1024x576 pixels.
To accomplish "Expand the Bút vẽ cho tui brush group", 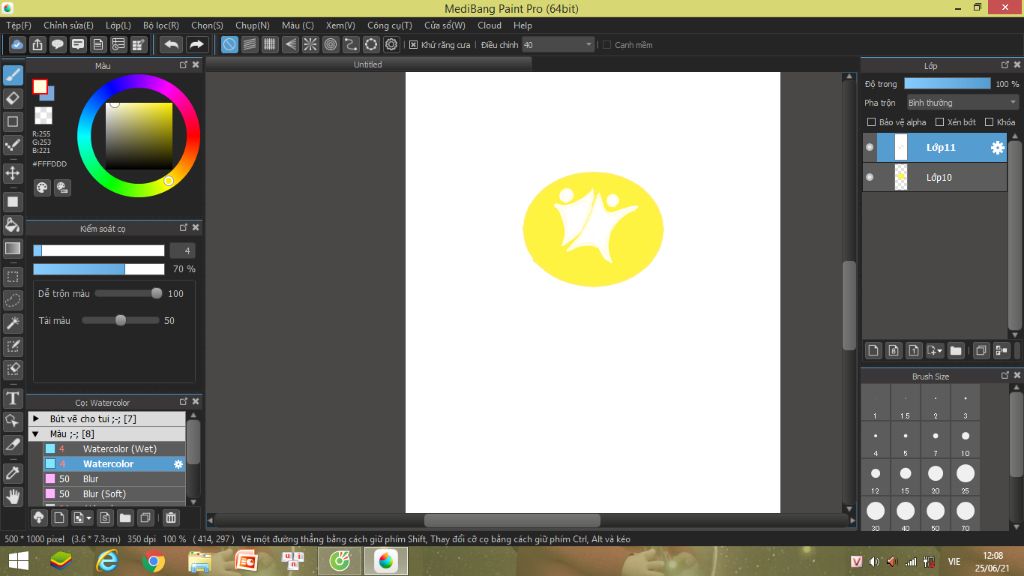I will pyautogui.click(x=36, y=419).
